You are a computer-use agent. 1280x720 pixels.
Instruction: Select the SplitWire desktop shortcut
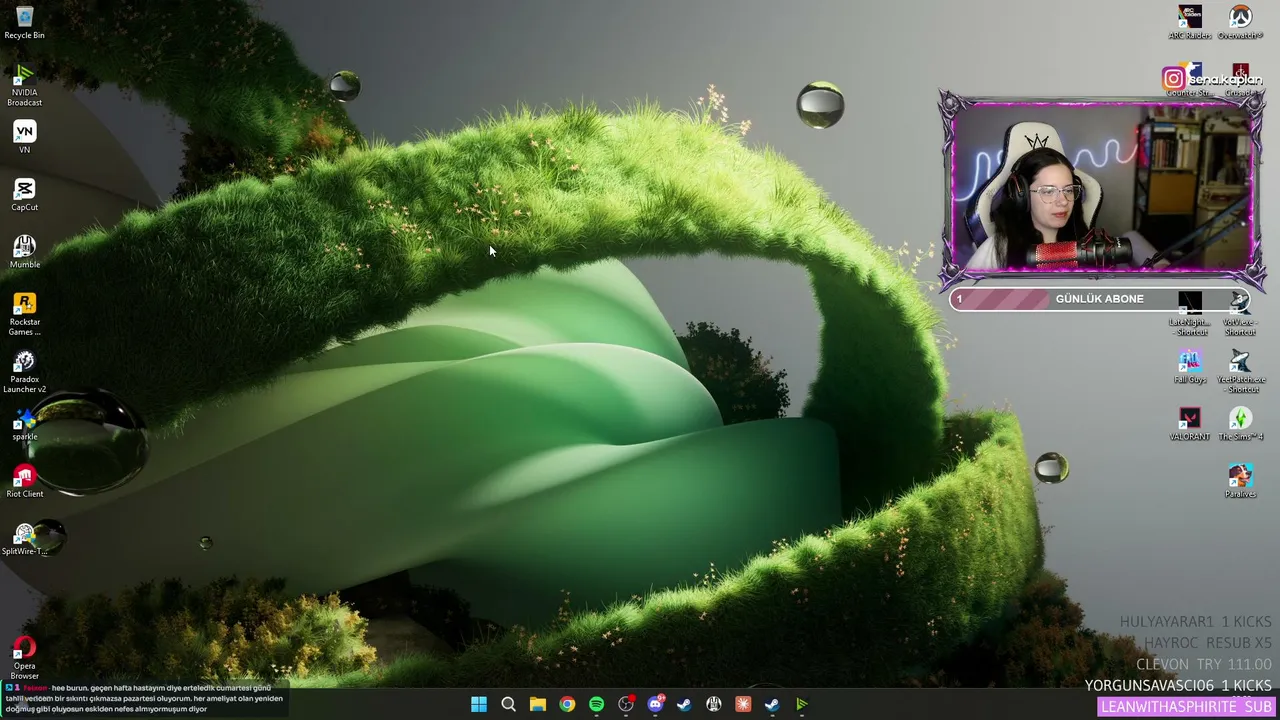click(24, 538)
